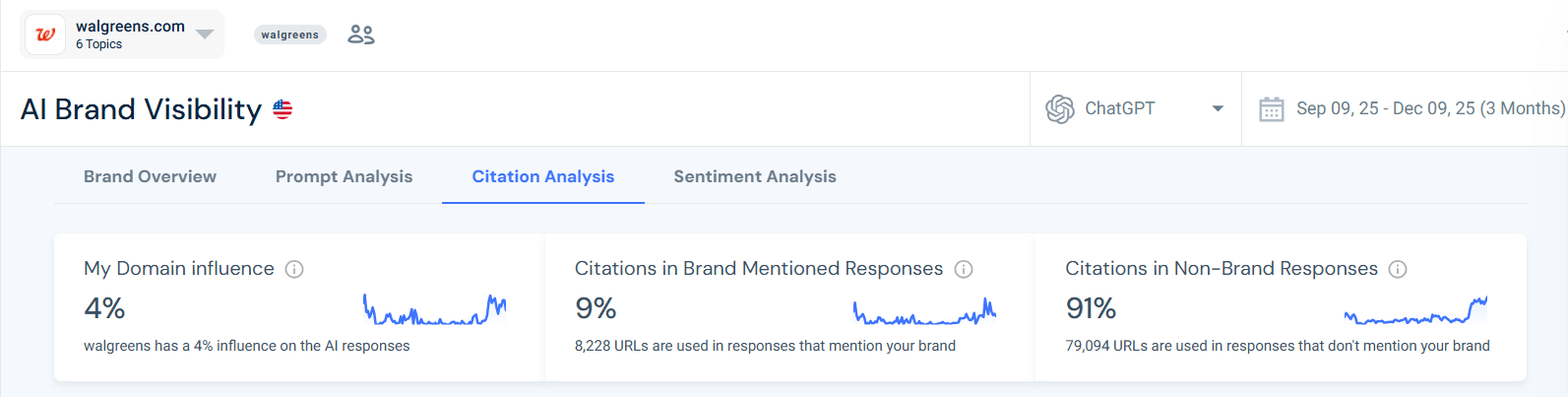1568x397 pixels.
Task: Click the ChatGPT logo icon
Action: coord(1060,108)
